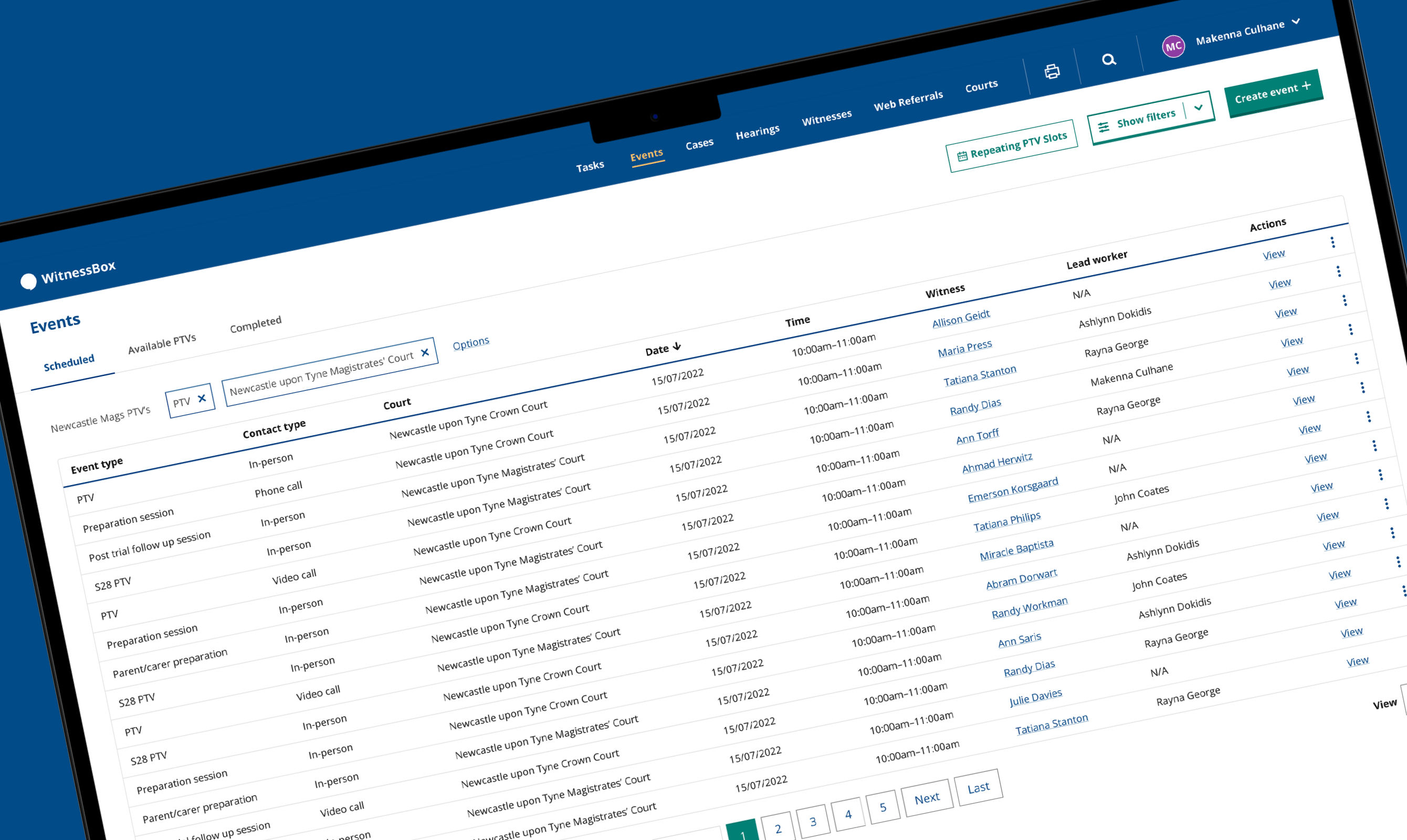Click the MC user avatar

click(x=1173, y=46)
